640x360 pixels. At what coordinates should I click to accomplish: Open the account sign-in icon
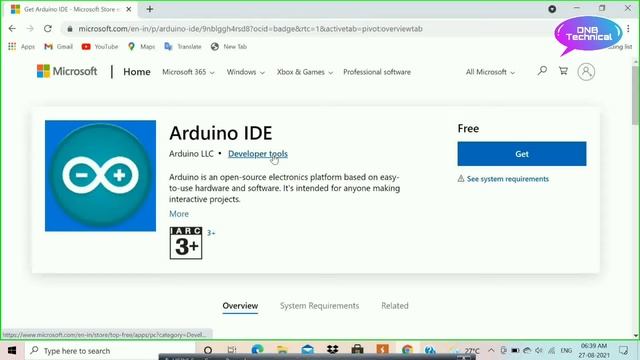point(586,72)
